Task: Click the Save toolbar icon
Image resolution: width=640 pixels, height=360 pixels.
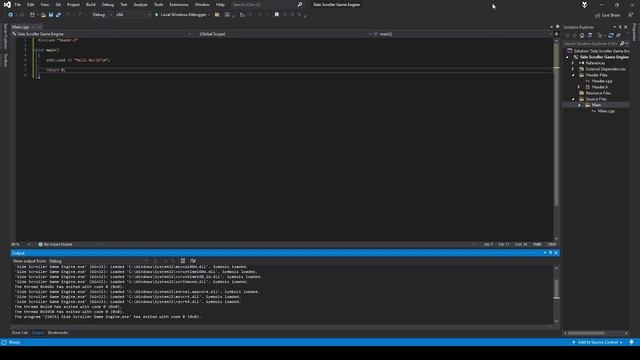Action: pyautogui.click(x=51, y=15)
